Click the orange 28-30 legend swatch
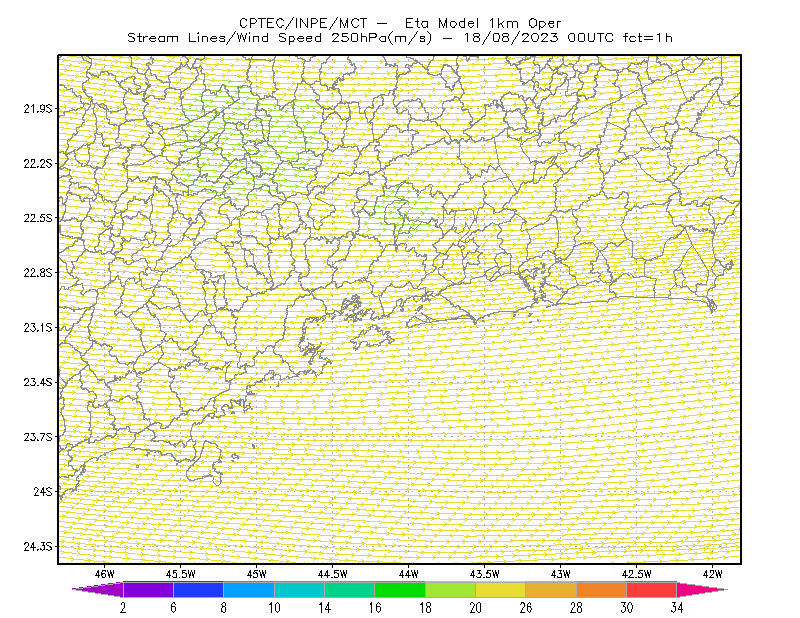Viewport: 800px width, 618px height. [602, 589]
